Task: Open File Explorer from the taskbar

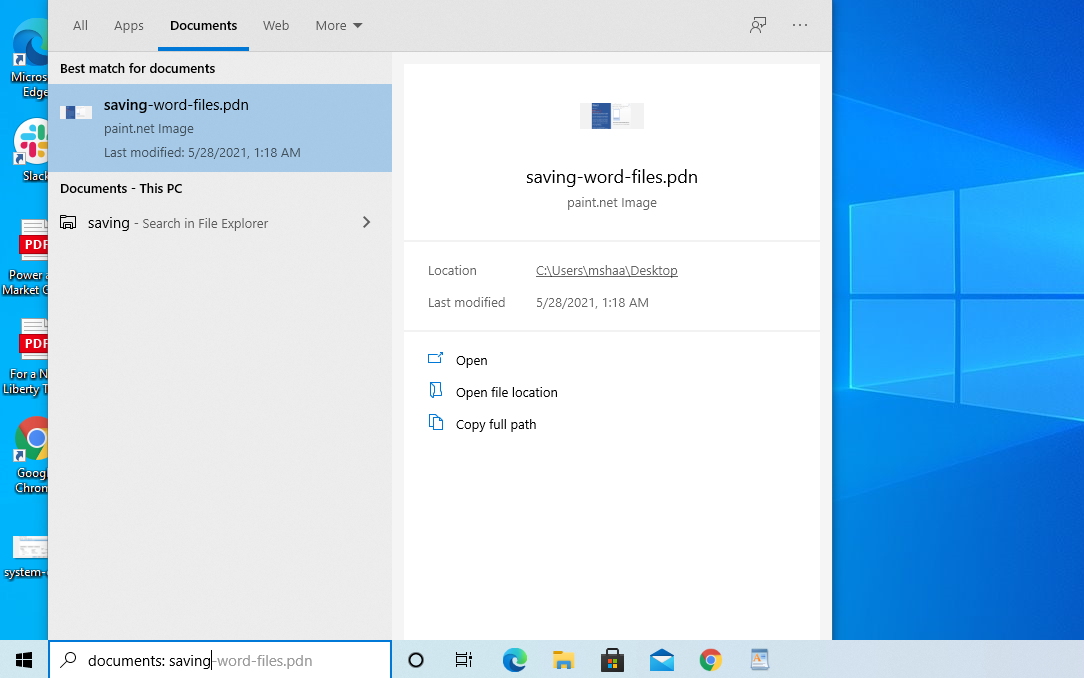Action: pyautogui.click(x=564, y=660)
